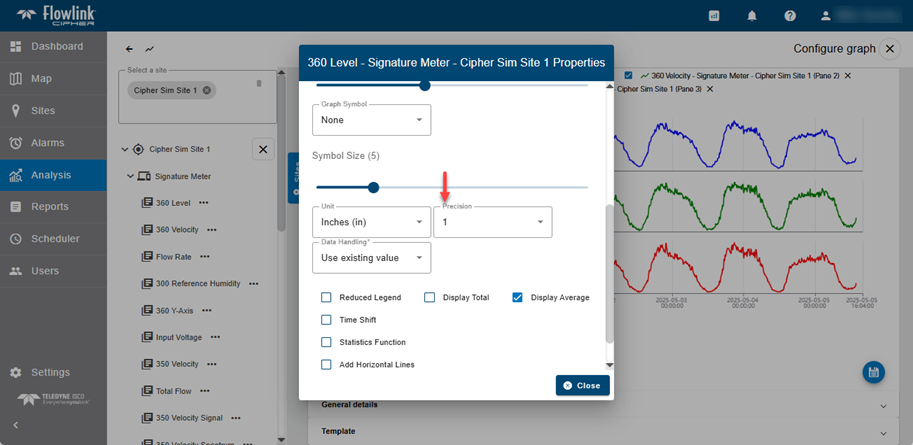Go to the Dashboard menu item
Viewport: 913px width, 445px height.
tap(56, 47)
